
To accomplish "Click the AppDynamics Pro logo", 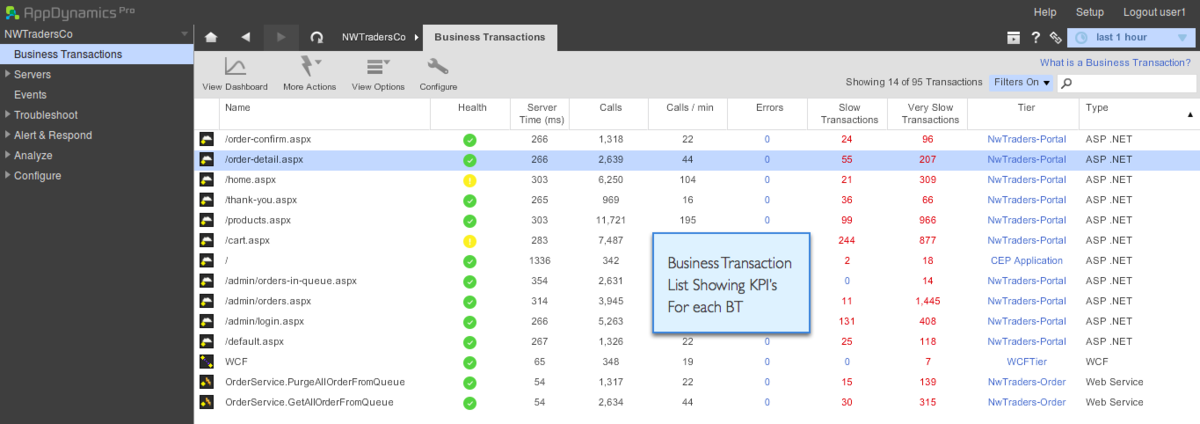I will [72, 12].
